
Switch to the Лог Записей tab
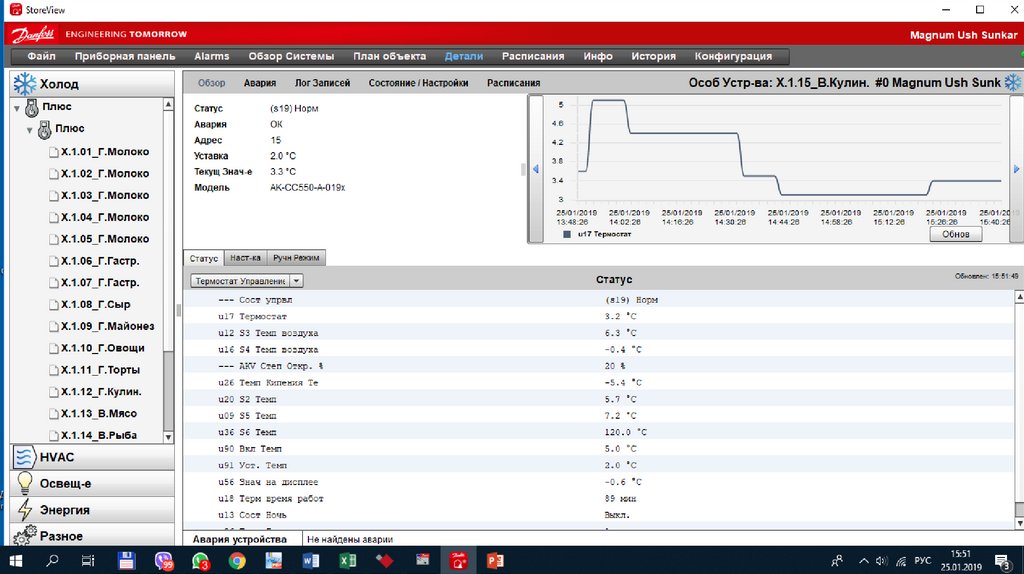322,84
